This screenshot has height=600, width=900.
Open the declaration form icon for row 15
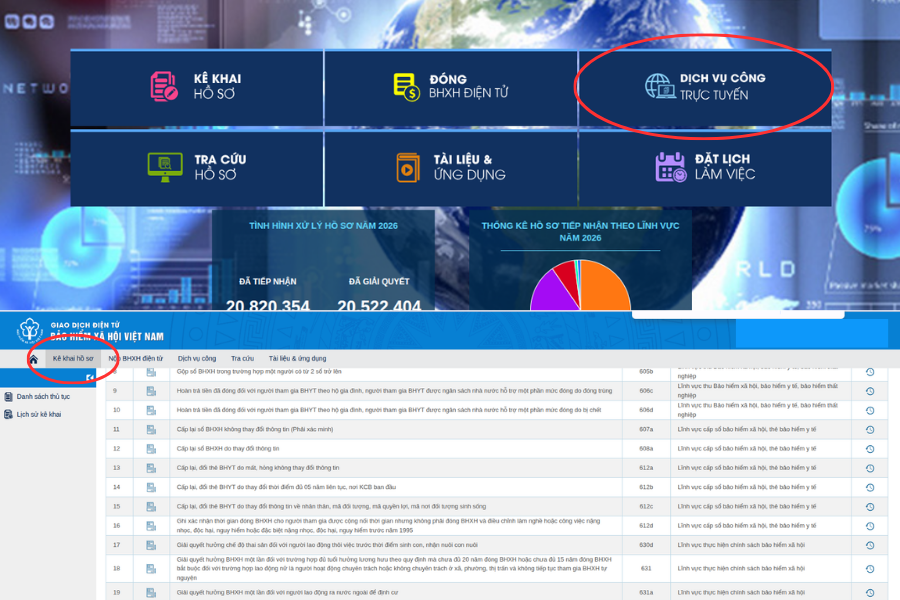[151, 506]
